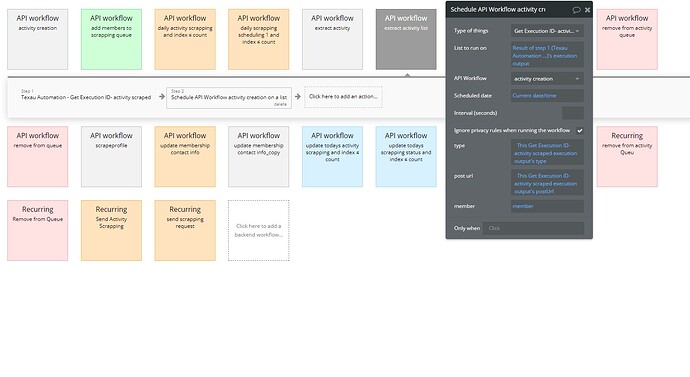Open API workflow activity creation card
This screenshot has height=377, width=690.
37,39
